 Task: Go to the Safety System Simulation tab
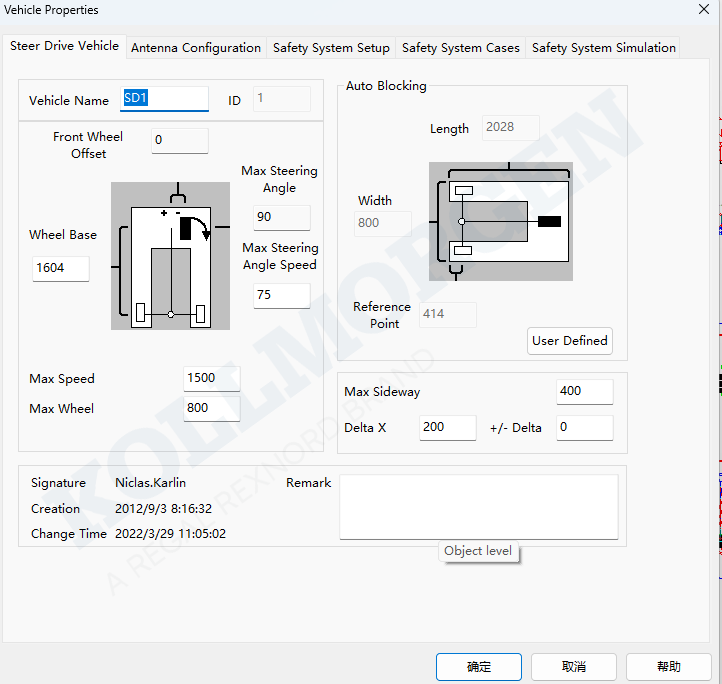(x=603, y=48)
